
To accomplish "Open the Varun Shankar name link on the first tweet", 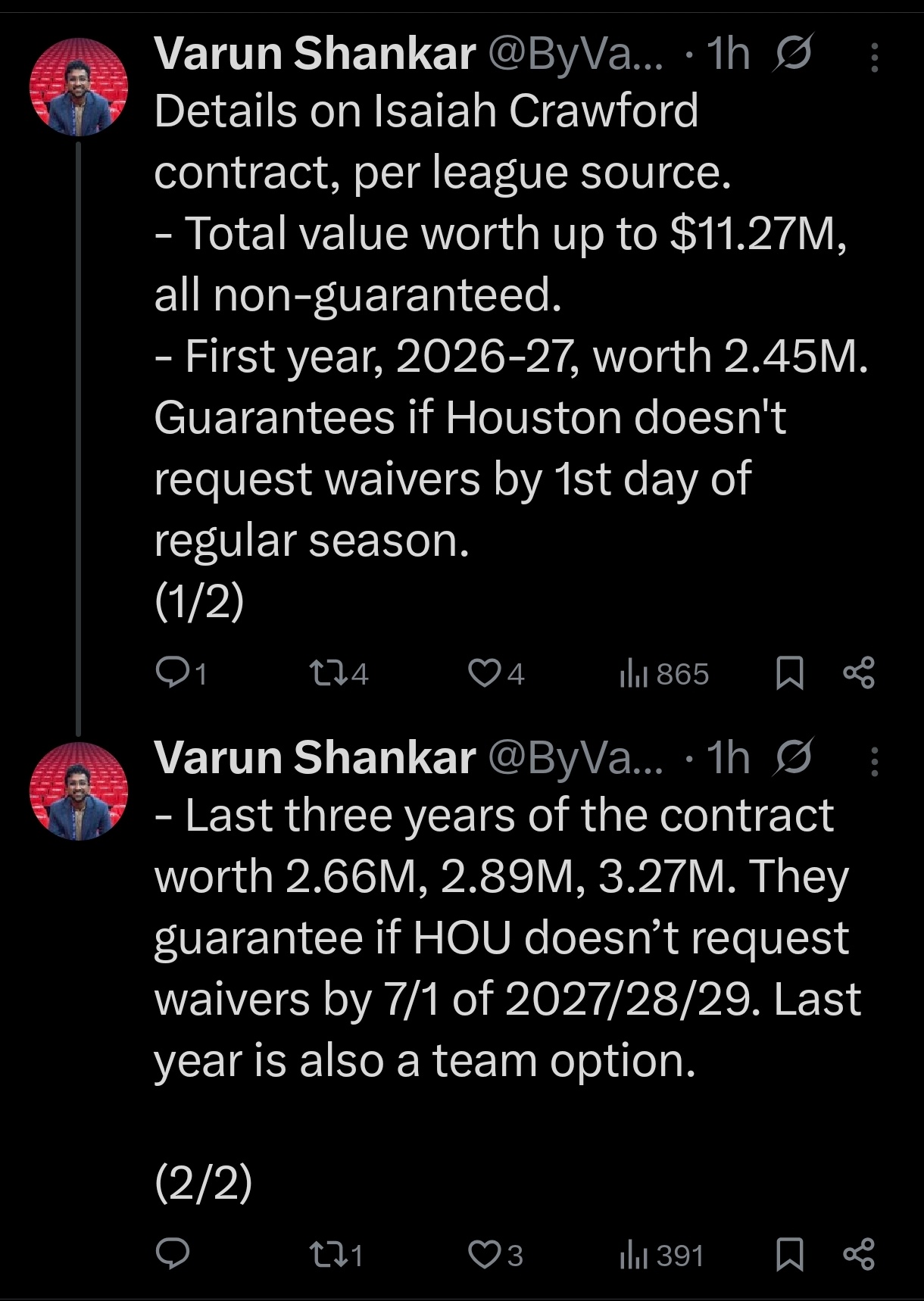I will 315,54.
